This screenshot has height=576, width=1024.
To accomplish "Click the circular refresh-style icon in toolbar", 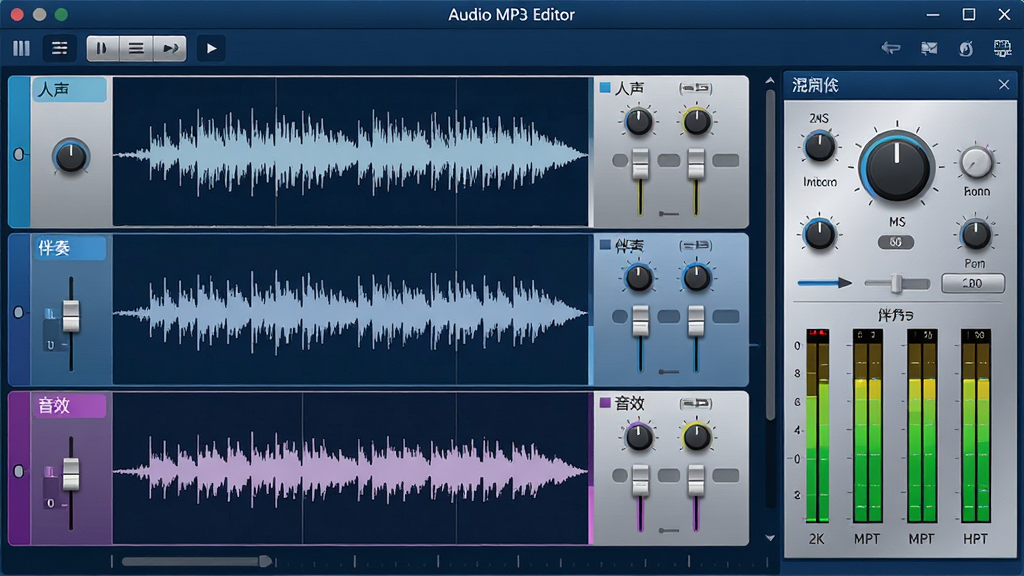I will click(966, 48).
